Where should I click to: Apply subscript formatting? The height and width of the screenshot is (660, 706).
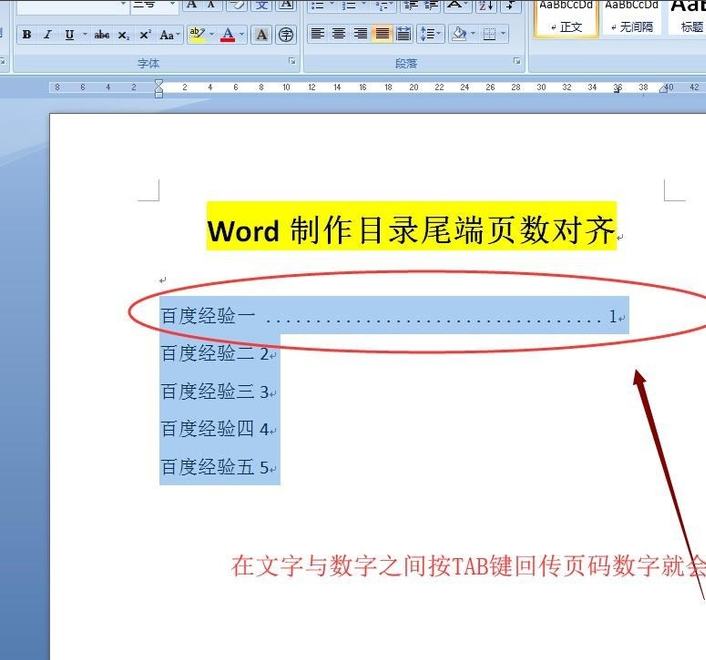[123, 35]
